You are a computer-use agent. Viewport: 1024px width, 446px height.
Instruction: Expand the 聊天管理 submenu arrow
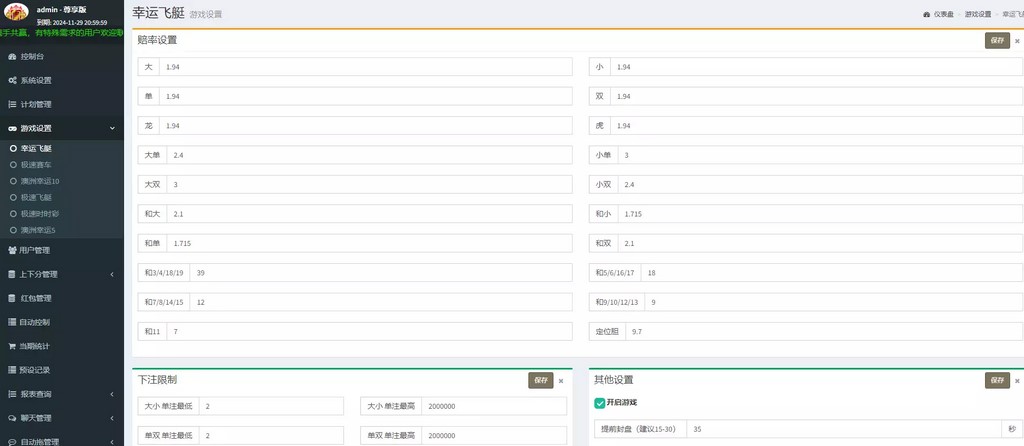tap(112, 418)
